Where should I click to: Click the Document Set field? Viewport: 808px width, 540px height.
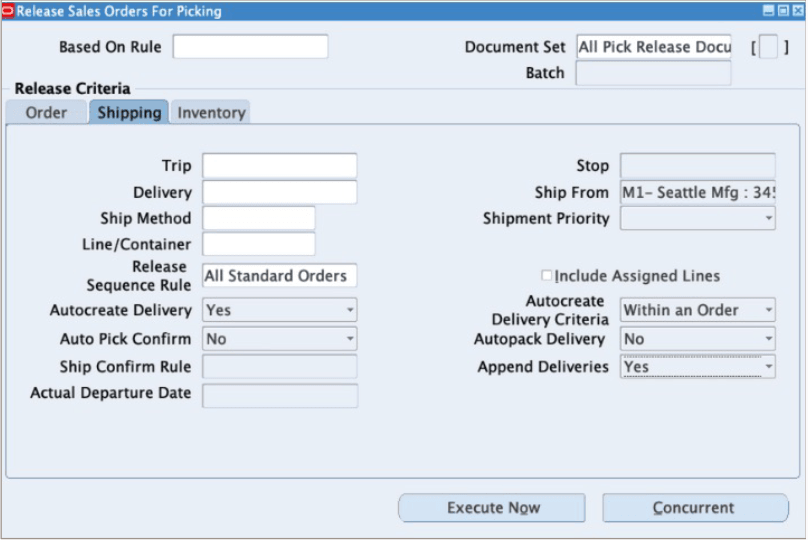(x=653, y=47)
